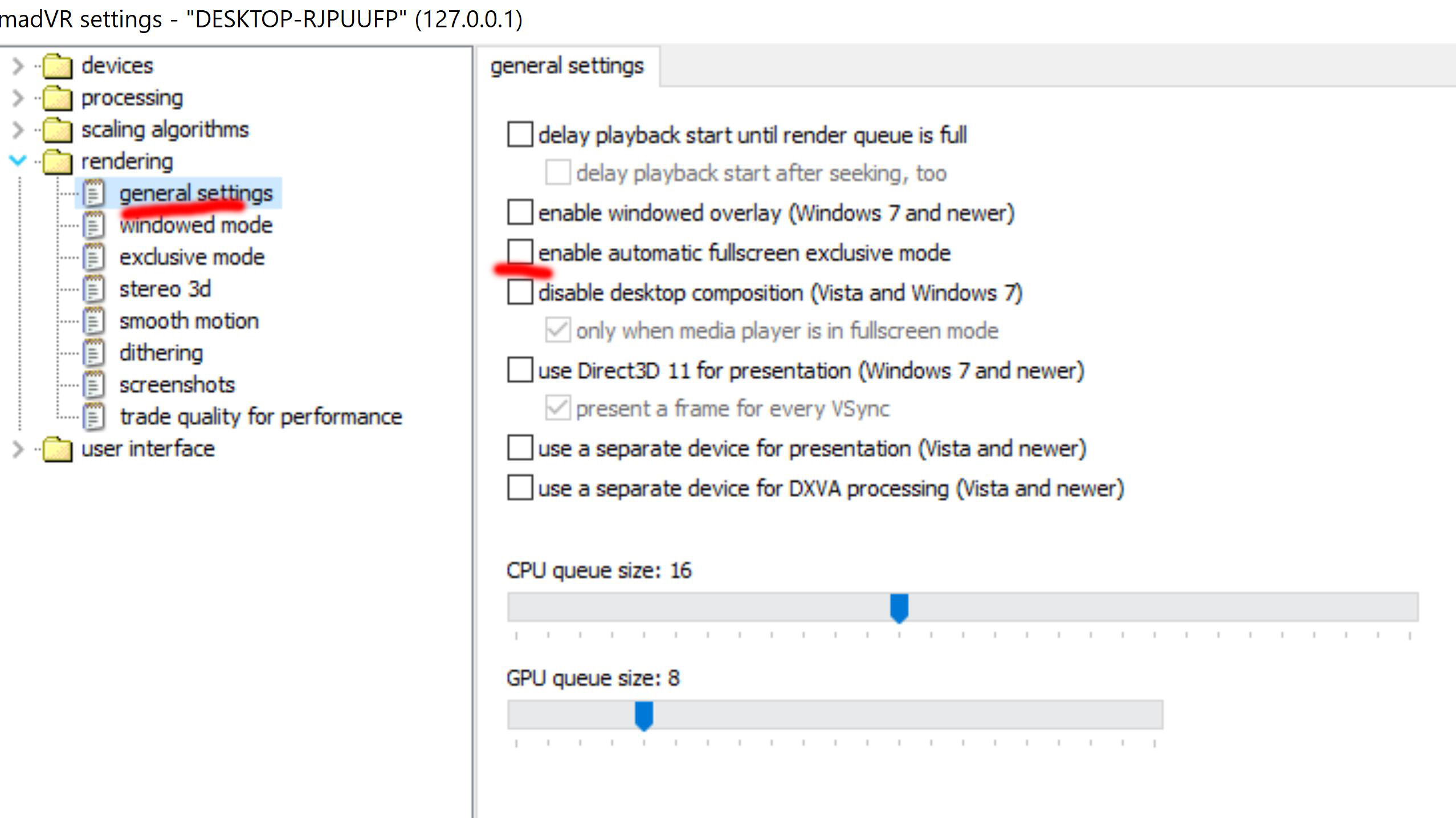The image size is (1456, 818).
Task: Select the scaling algorithms folder icon
Action: click(x=58, y=130)
